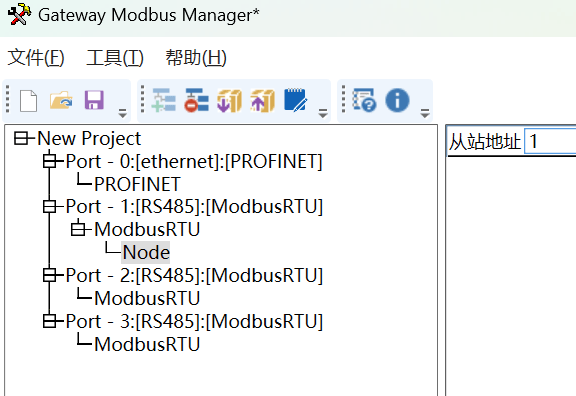The image size is (576, 396).
Task: Select Port - 1:[RS485]:[ModbusRTU] tree item
Action: click(x=194, y=206)
